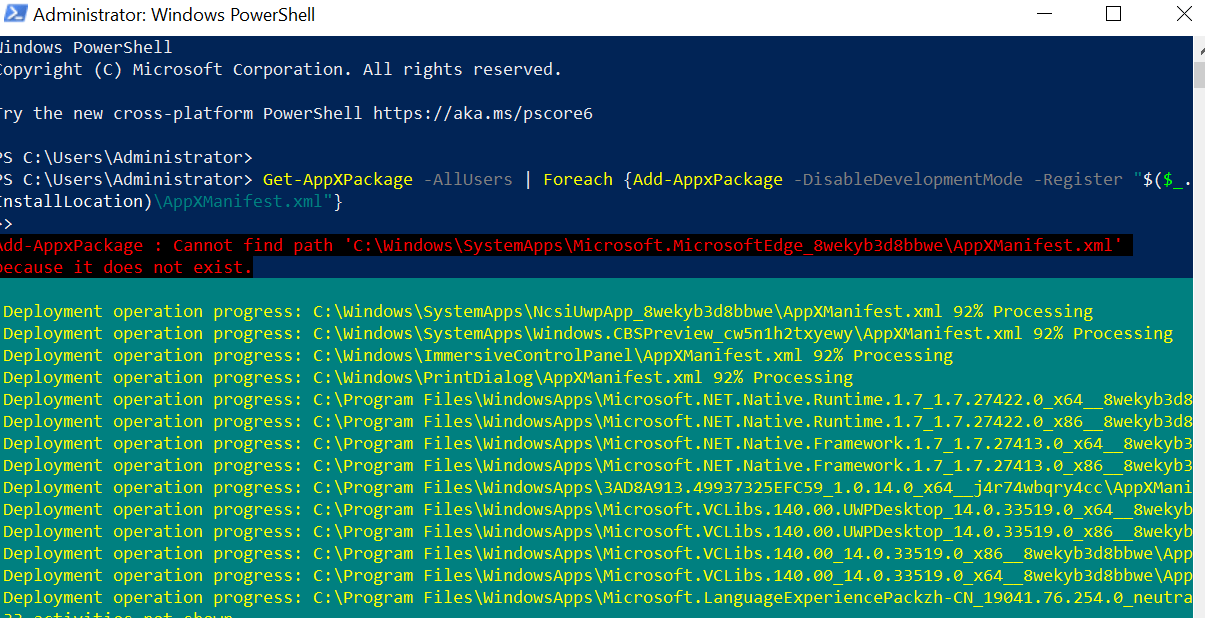Click the NET.Native.Framework x64 deployment line
The image size is (1205, 618).
coord(597,443)
